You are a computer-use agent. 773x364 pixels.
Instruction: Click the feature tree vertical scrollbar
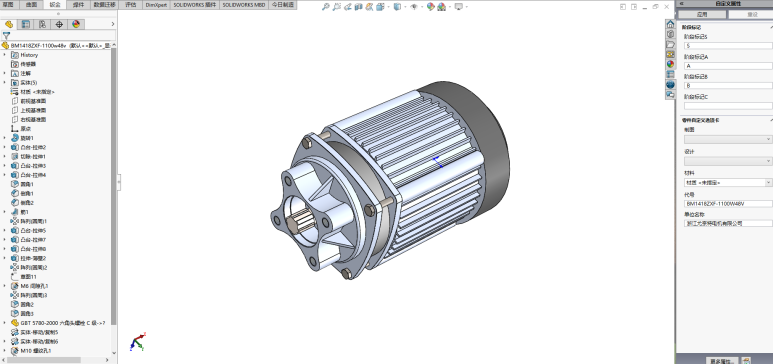point(114,185)
